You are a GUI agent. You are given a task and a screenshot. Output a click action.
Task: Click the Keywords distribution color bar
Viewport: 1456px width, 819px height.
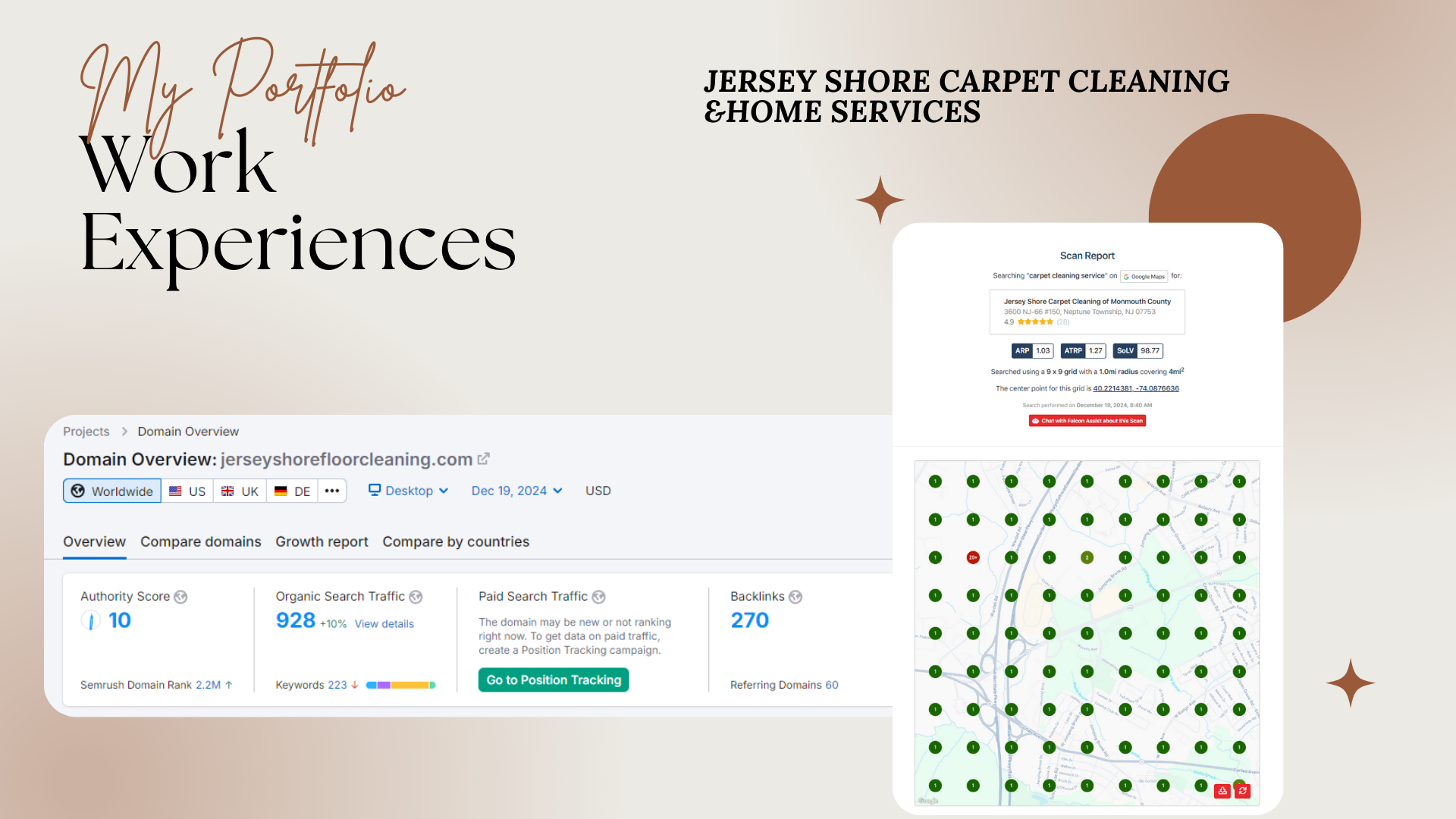[400, 685]
